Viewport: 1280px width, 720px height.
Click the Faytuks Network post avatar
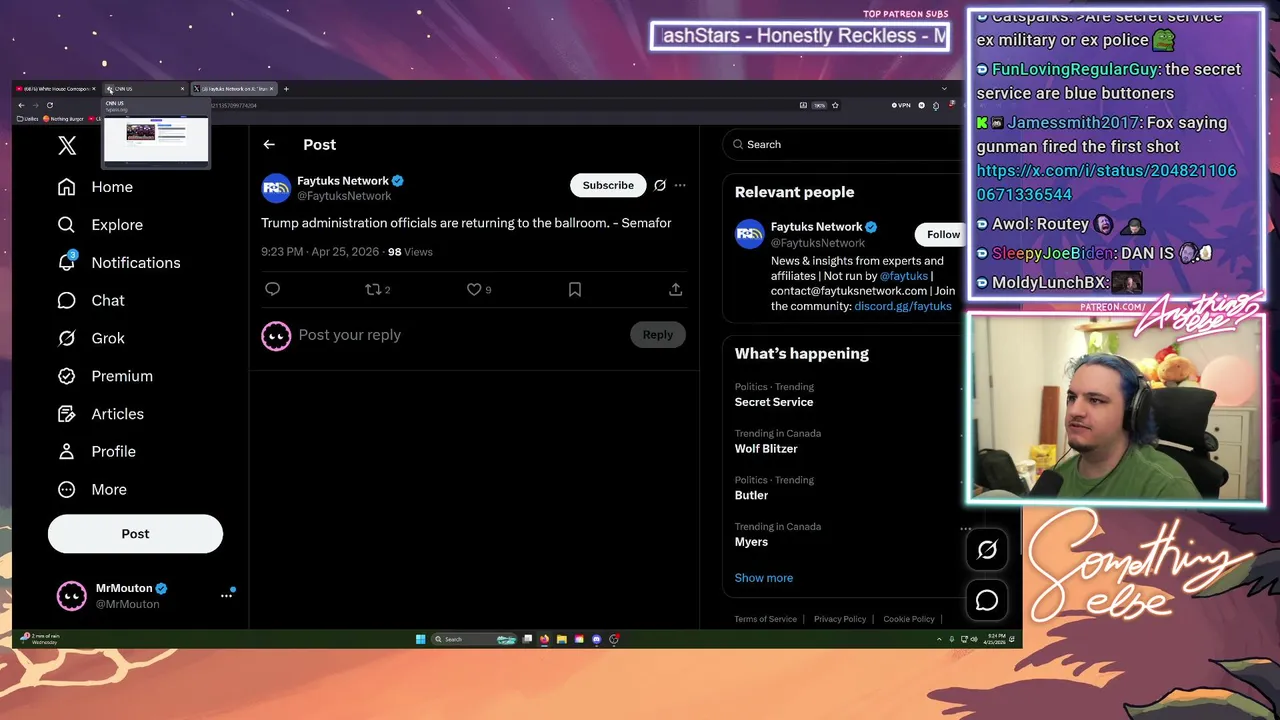tap(276, 188)
